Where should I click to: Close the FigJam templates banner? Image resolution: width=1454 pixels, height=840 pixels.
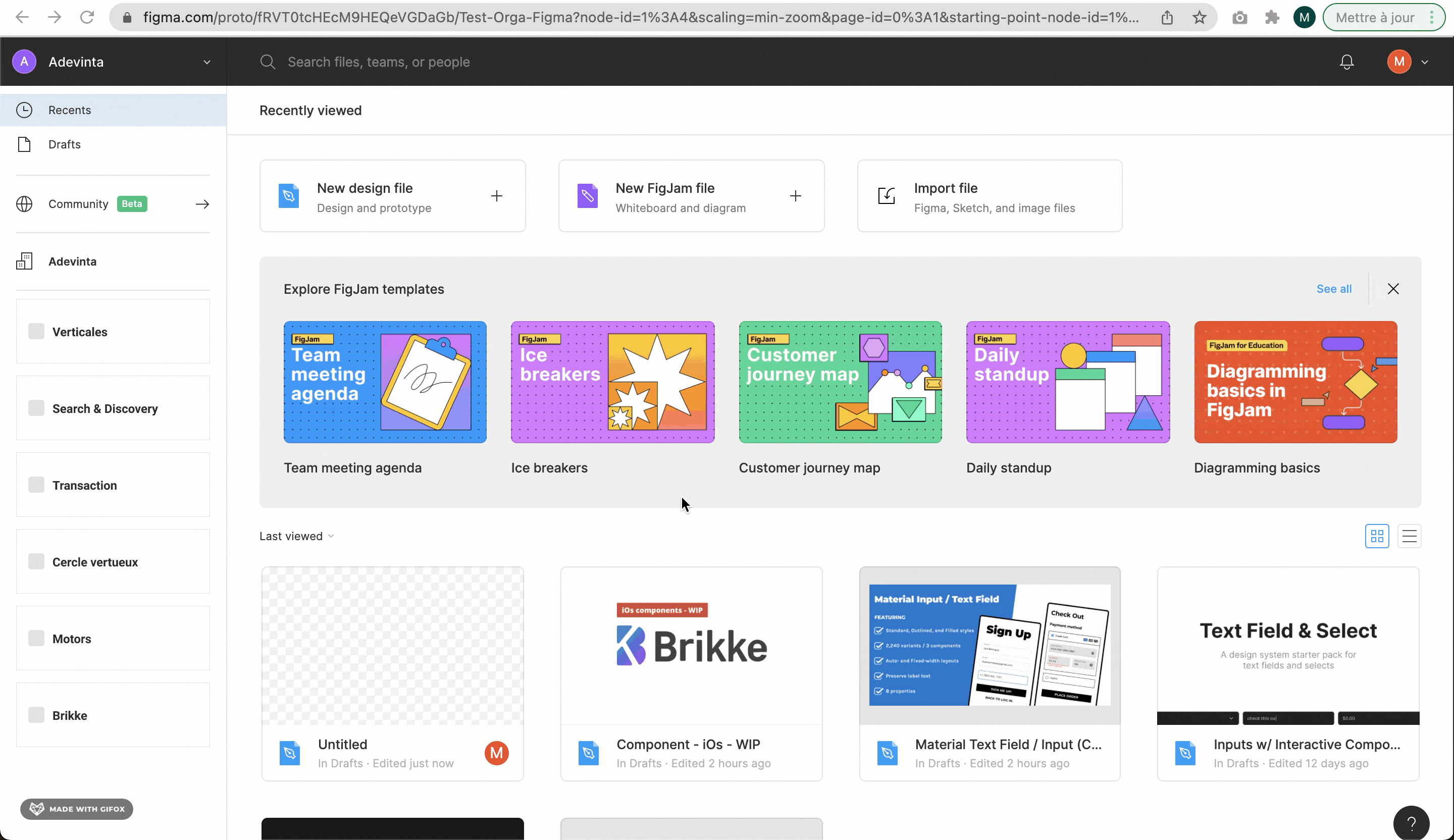click(x=1393, y=288)
